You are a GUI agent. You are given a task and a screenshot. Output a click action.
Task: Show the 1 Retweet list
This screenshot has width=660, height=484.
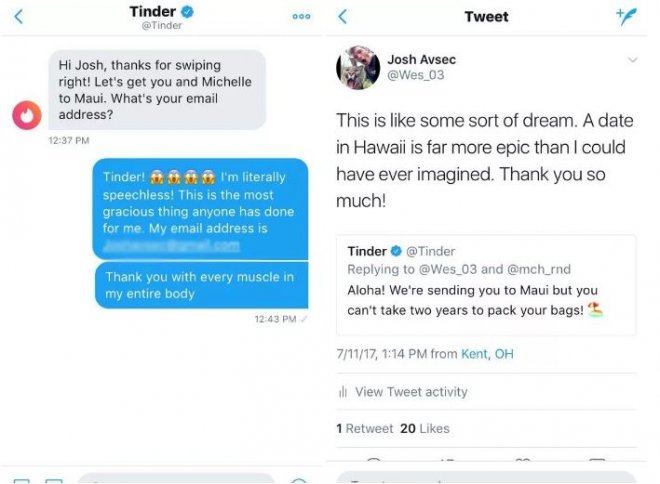point(365,428)
